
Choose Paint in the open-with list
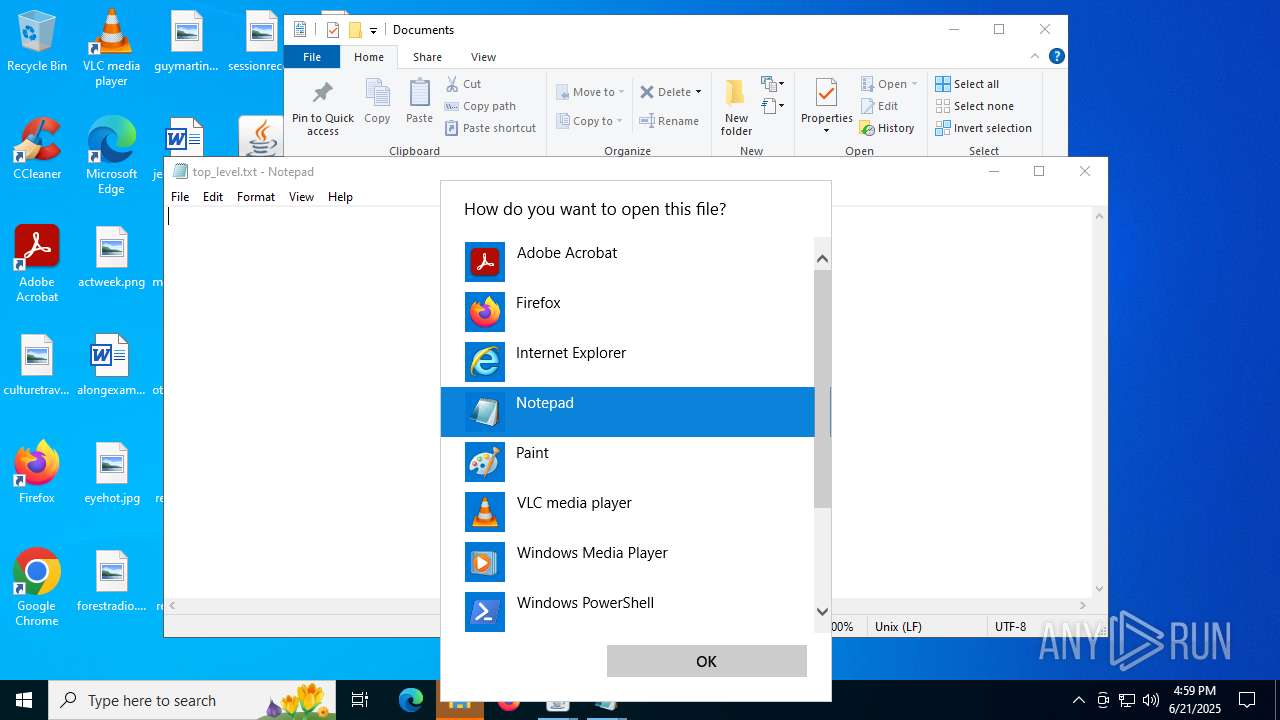pos(628,462)
